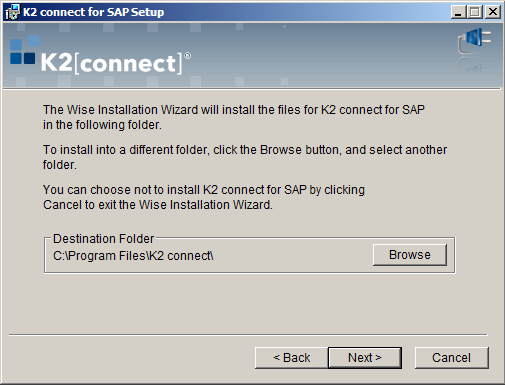505x385 pixels.
Task: Click the text about choosing not to install
Action: (204, 197)
